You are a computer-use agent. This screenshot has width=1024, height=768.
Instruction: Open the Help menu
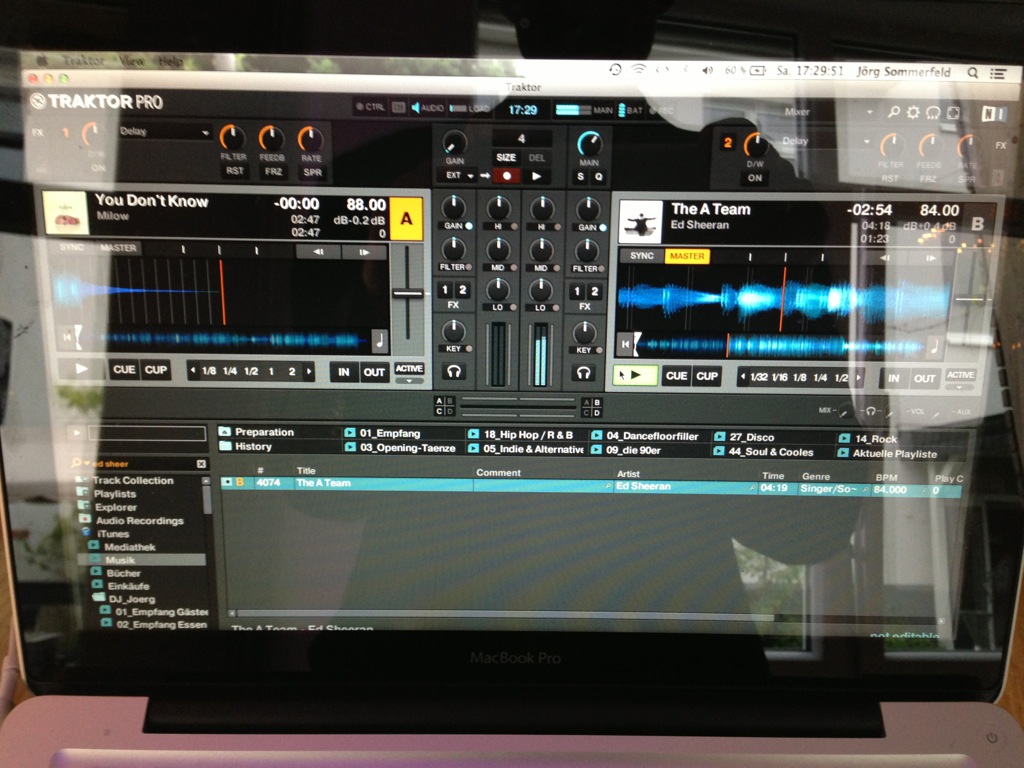pos(170,61)
